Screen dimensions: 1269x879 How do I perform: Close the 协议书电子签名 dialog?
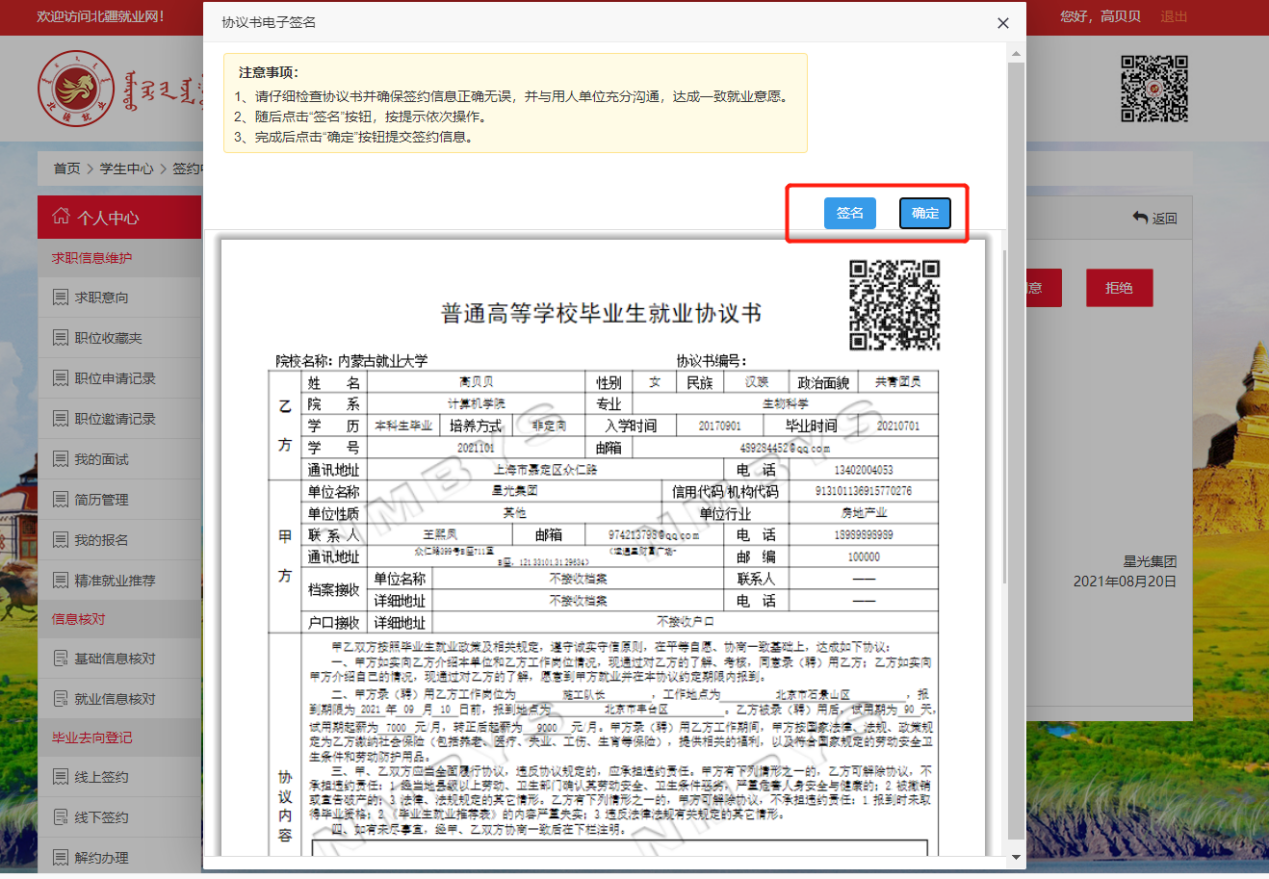(1003, 23)
